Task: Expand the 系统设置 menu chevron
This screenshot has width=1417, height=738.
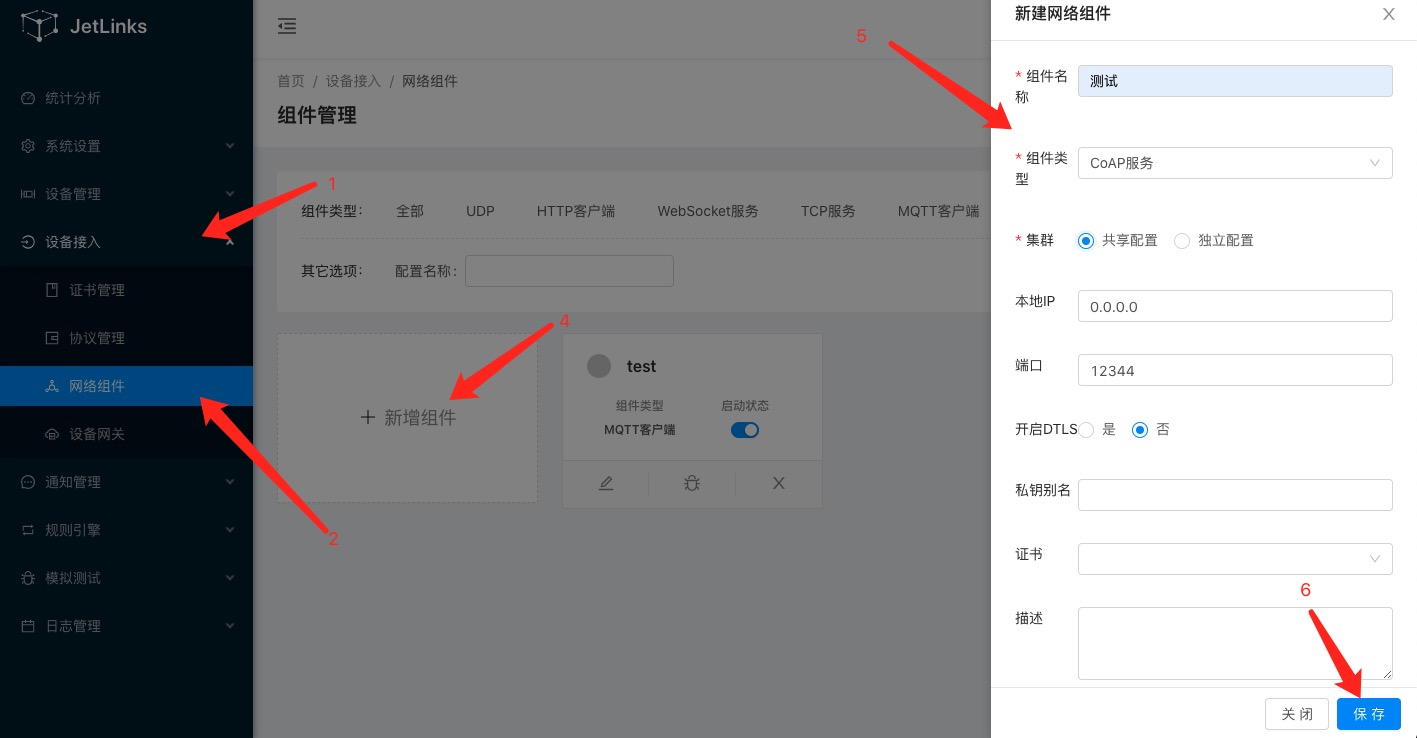Action: coord(230,146)
